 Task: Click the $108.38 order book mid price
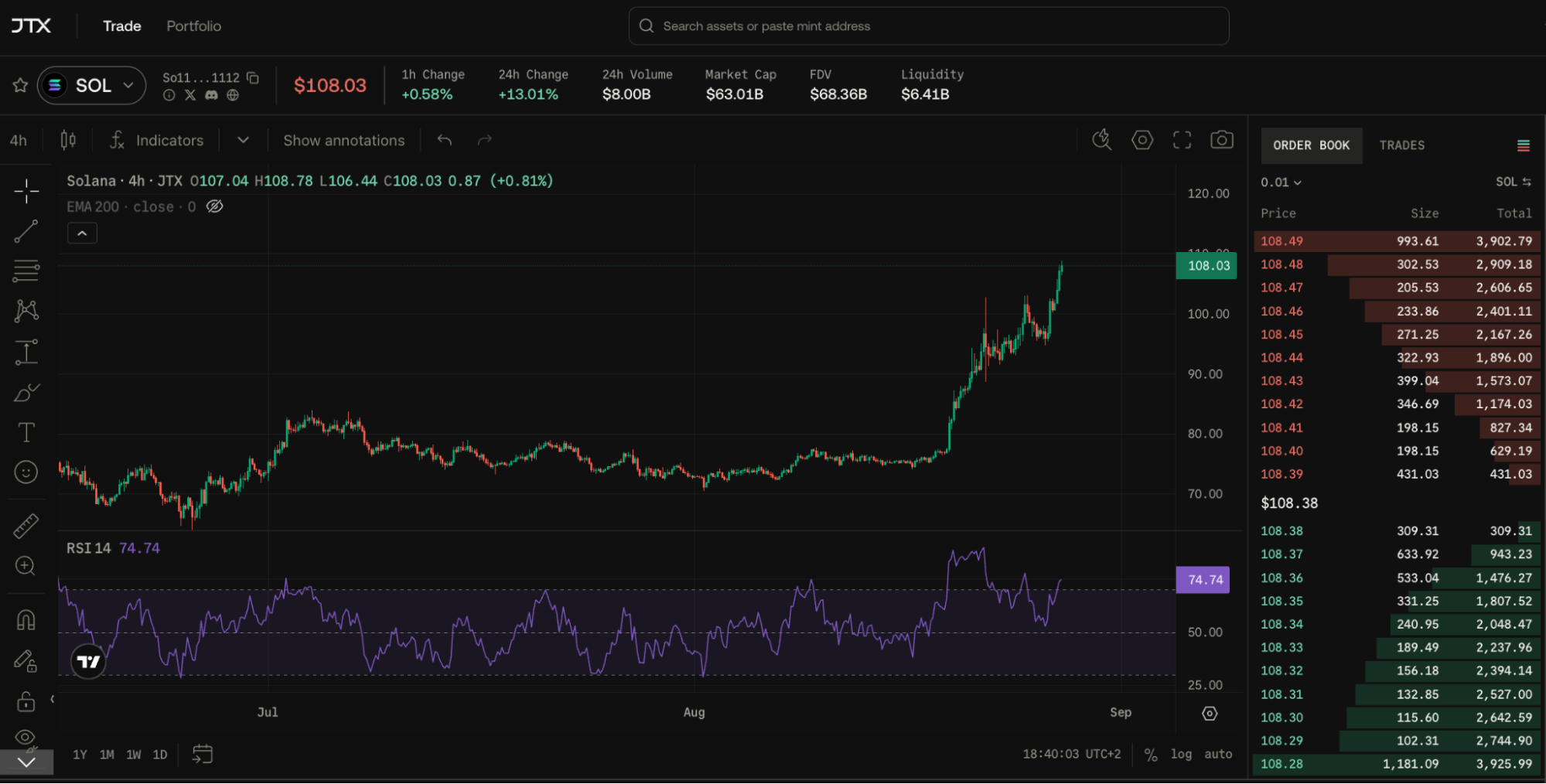(1289, 503)
